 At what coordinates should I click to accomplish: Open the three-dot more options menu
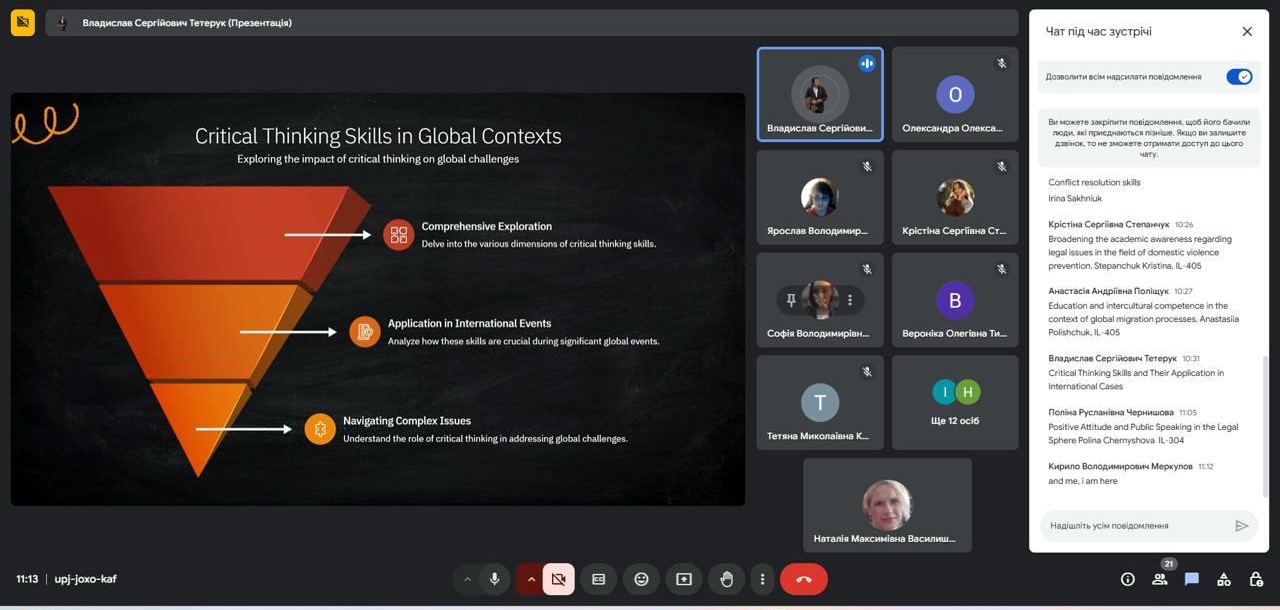click(762, 579)
